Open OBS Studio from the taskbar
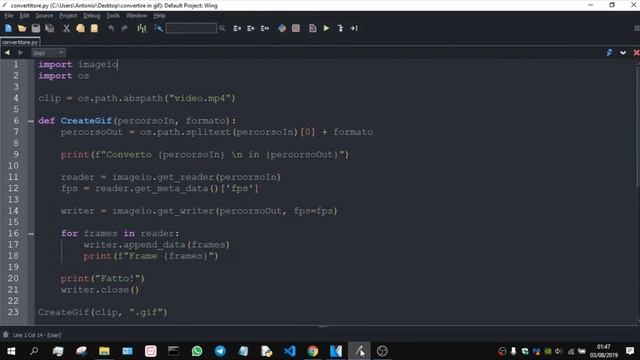Screen dimensions: 640x360 tap(382, 351)
